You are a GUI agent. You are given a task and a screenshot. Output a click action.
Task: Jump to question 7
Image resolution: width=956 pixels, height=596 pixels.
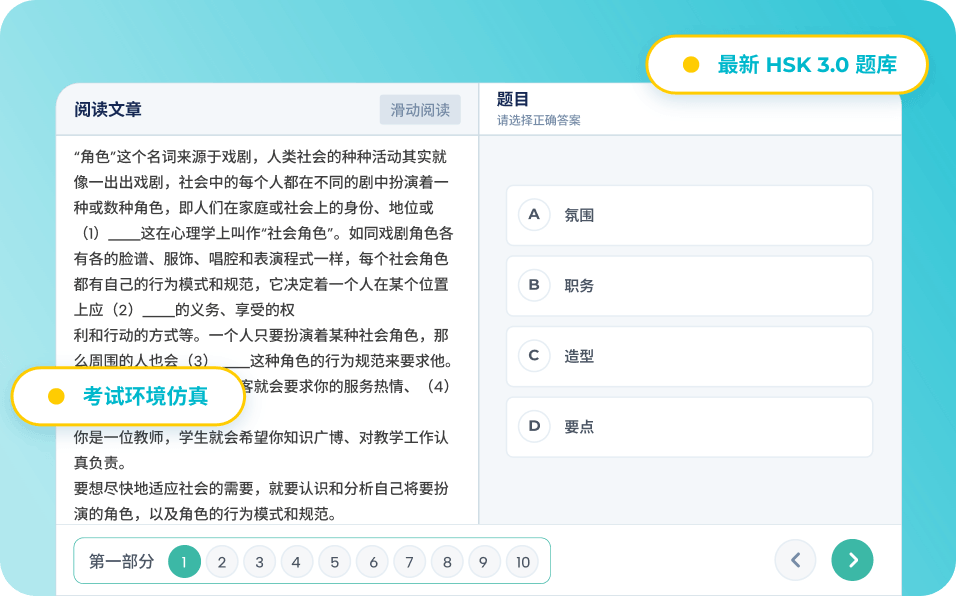pyautogui.click(x=410, y=562)
